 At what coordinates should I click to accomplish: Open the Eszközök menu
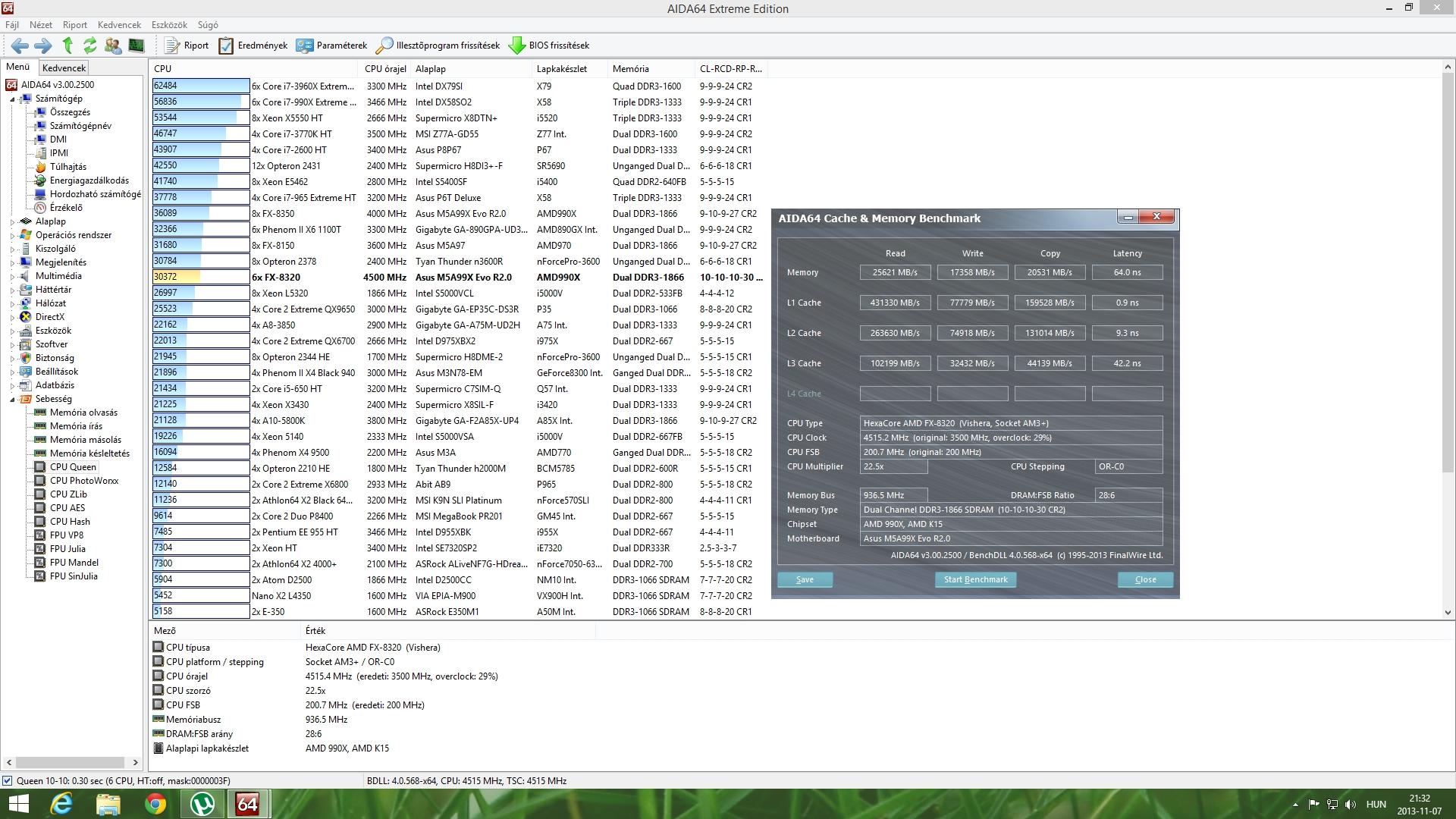tap(169, 25)
